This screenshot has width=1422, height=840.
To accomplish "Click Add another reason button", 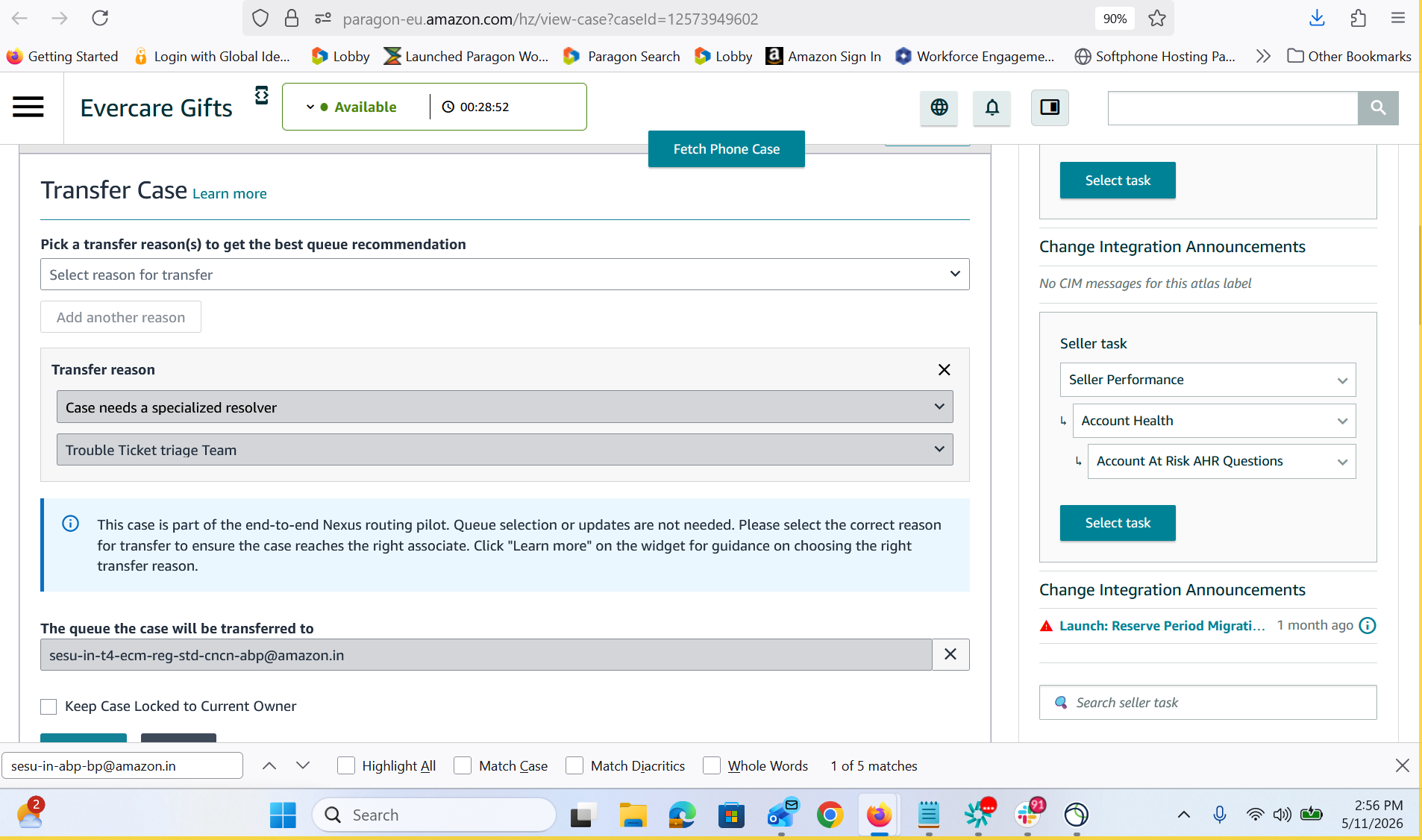I will click(x=121, y=317).
